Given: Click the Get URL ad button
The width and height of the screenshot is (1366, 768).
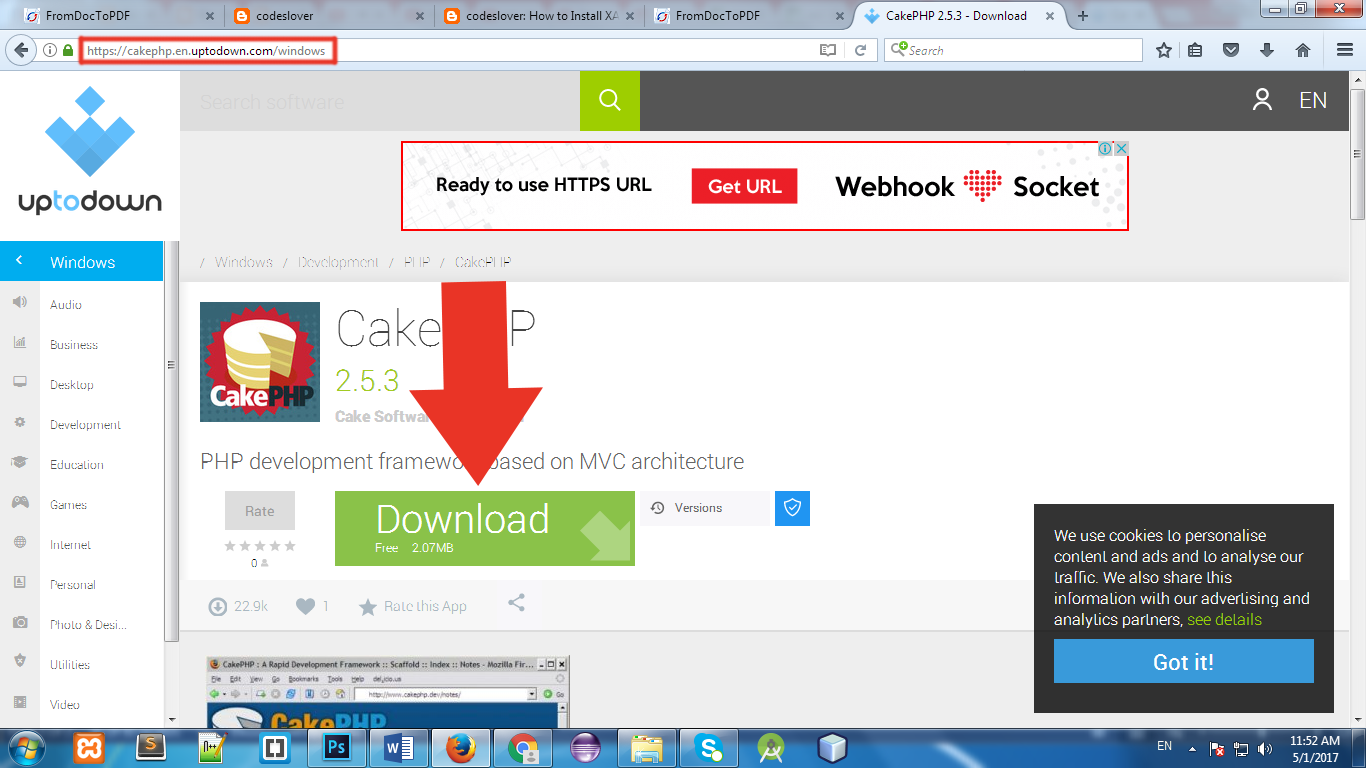Looking at the screenshot, I should pos(744,186).
